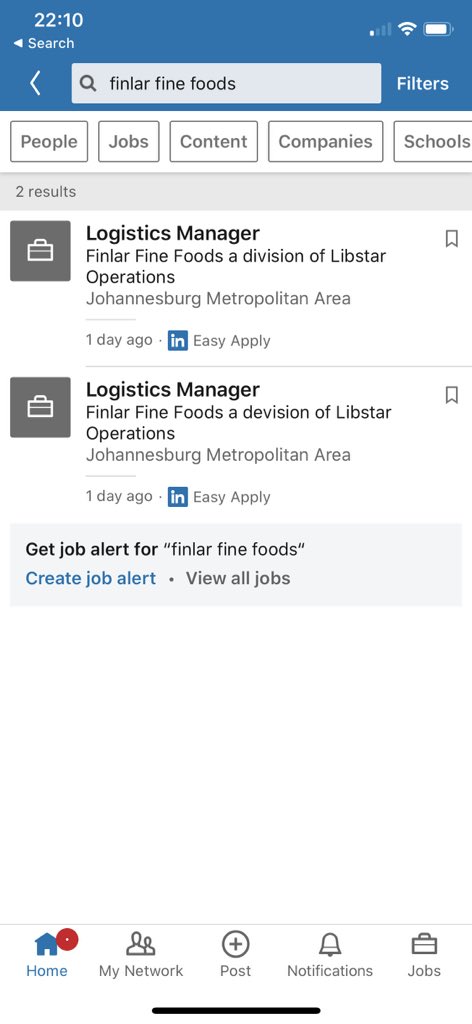
Task: Tap the Post plus icon
Action: click(236, 944)
